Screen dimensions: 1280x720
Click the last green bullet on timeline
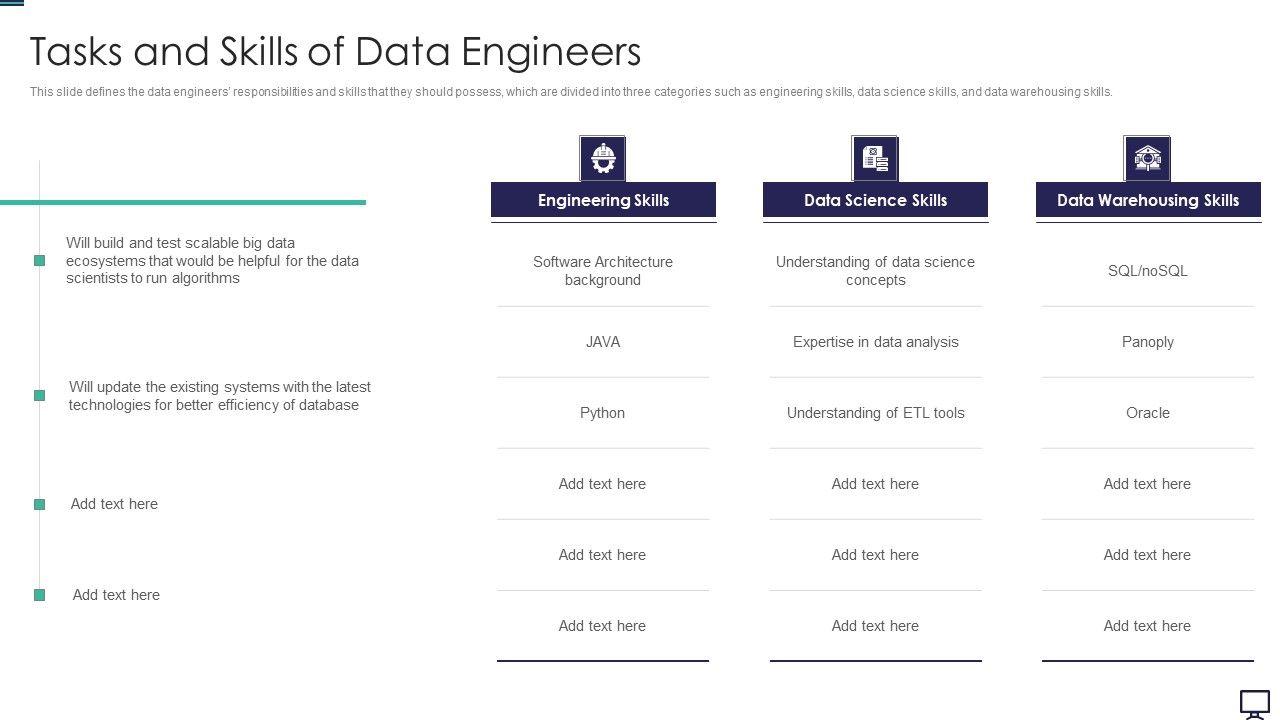coord(40,595)
